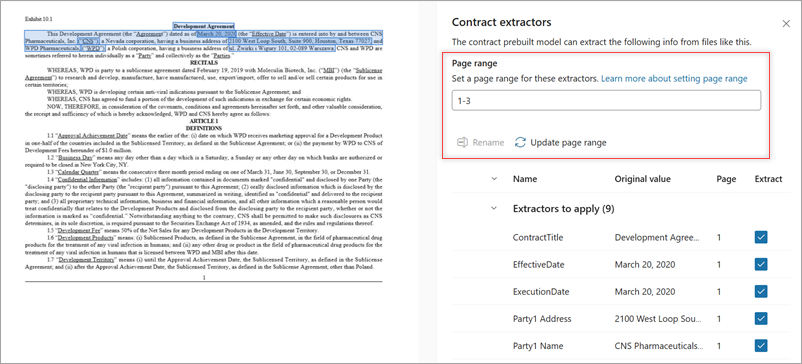Click the Original value column header
Image resolution: width=802 pixels, height=364 pixels.
642,179
